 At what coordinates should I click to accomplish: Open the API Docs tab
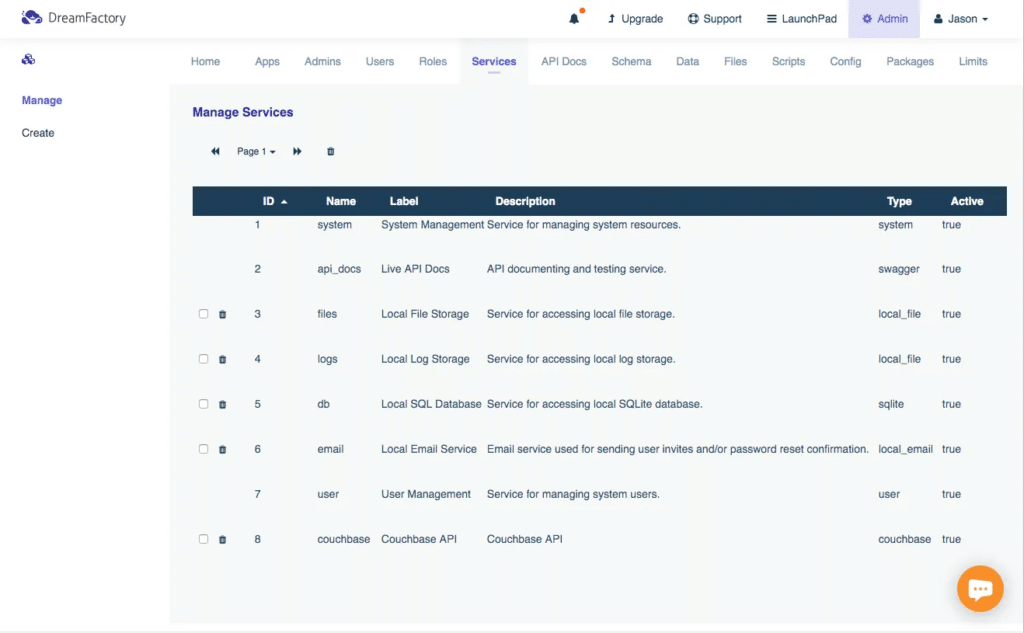[563, 61]
